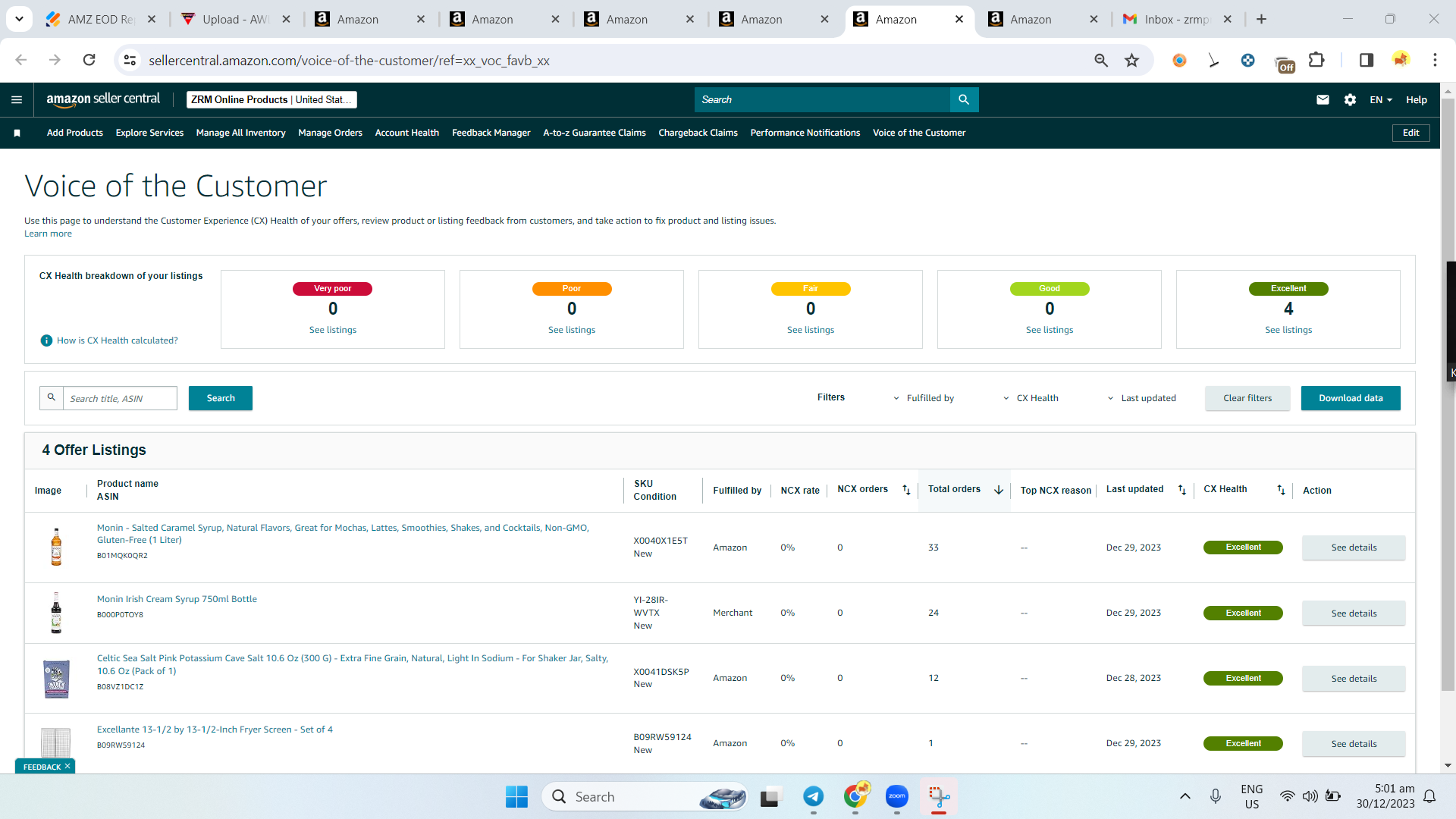Open the browser side panel icon
The image size is (1456, 819).
coord(1367,60)
